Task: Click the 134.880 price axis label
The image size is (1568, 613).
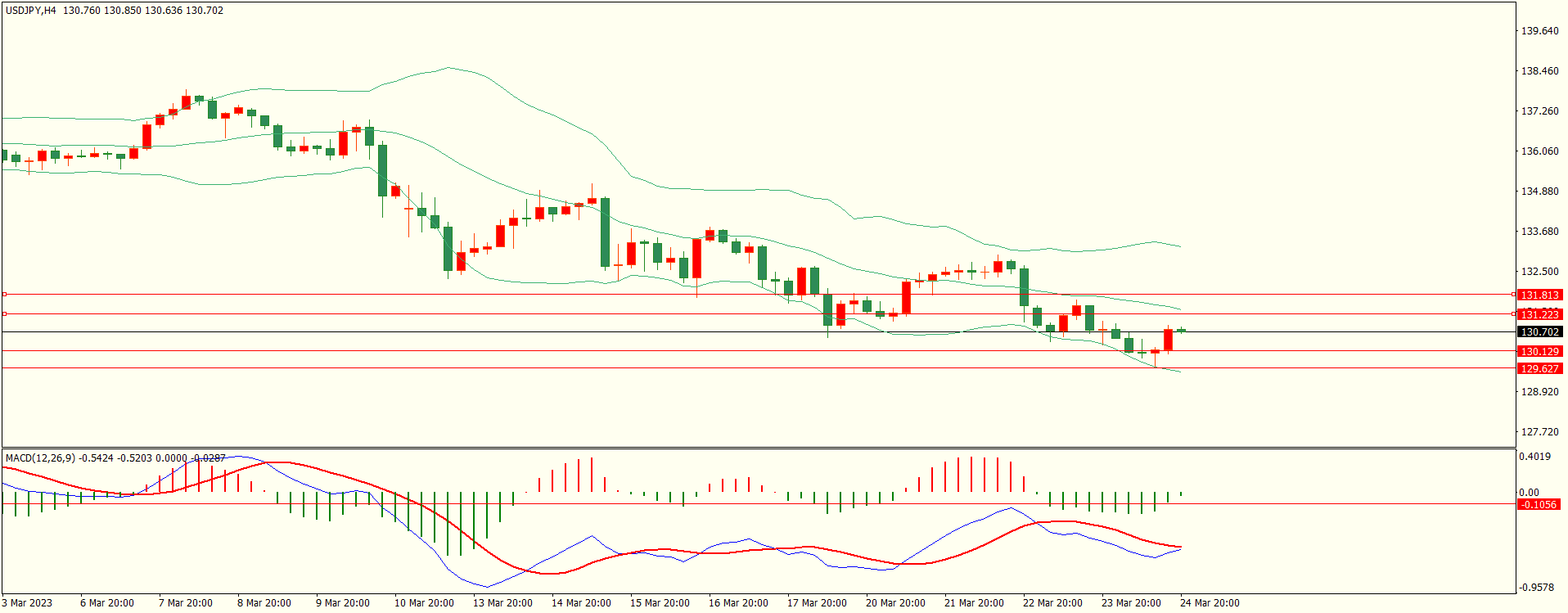Action: 1539,192
